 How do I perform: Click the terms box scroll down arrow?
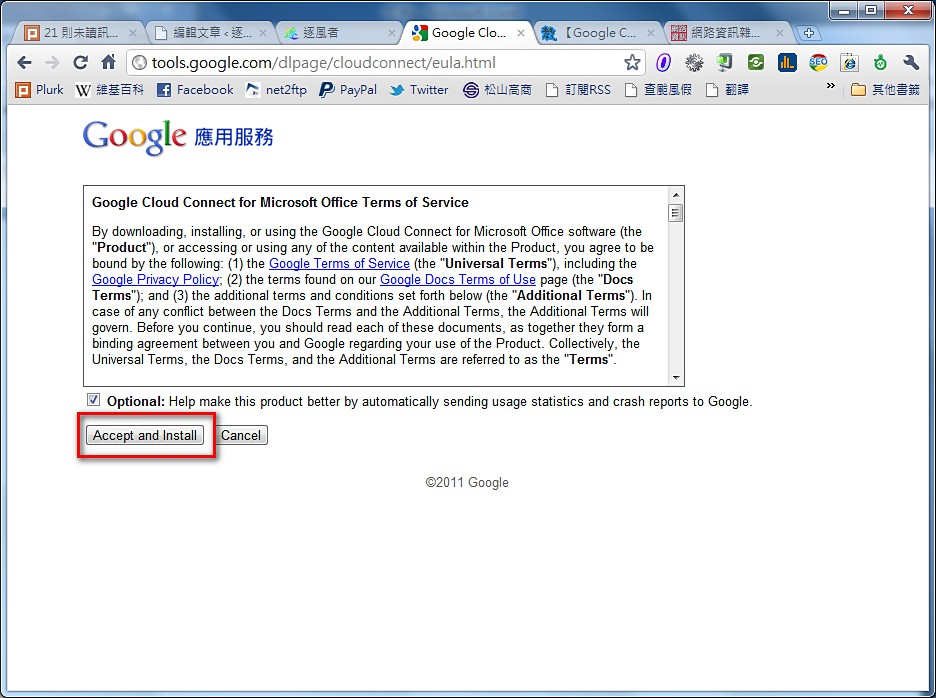676,377
